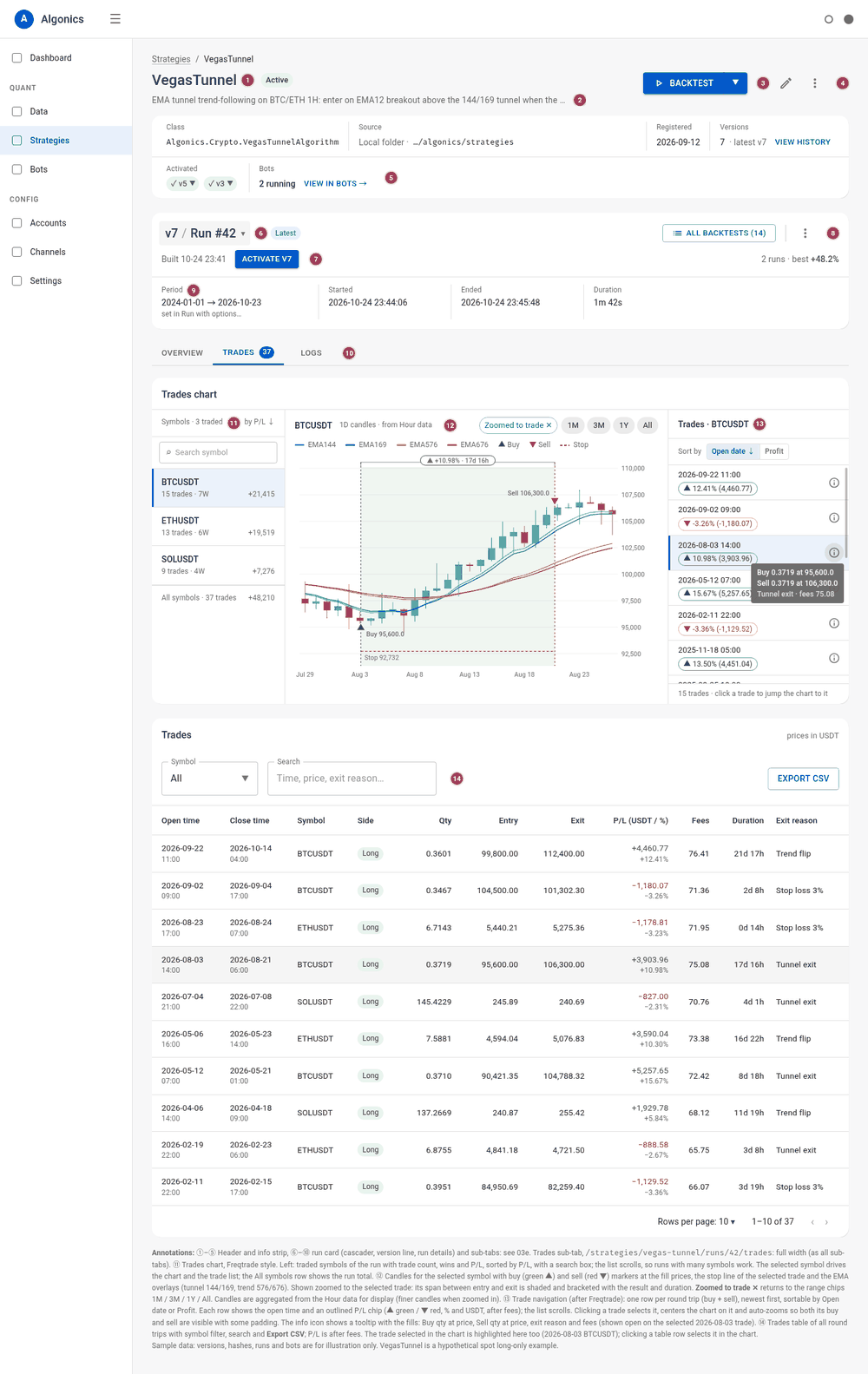Switch to the Overview tab
Image resolution: width=868 pixels, height=1374 pixels.
point(182,353)
